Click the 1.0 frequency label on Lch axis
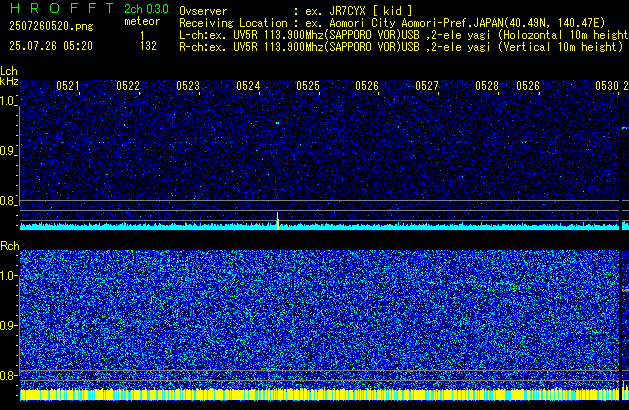 coord(7,101)
